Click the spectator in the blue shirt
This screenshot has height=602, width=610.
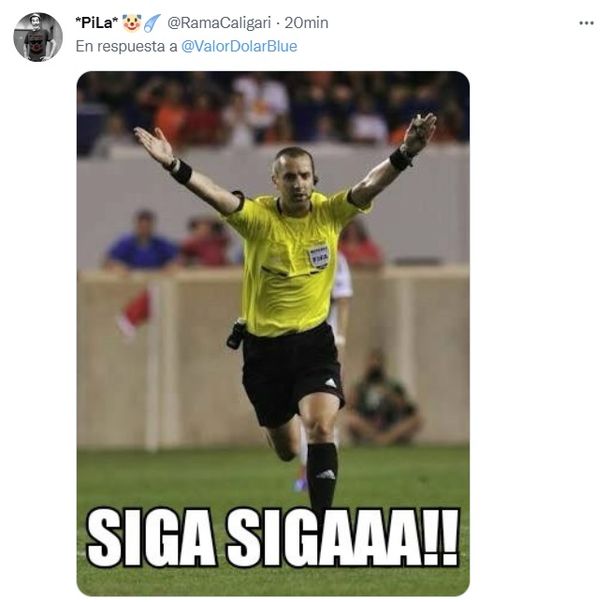[143, 241]
